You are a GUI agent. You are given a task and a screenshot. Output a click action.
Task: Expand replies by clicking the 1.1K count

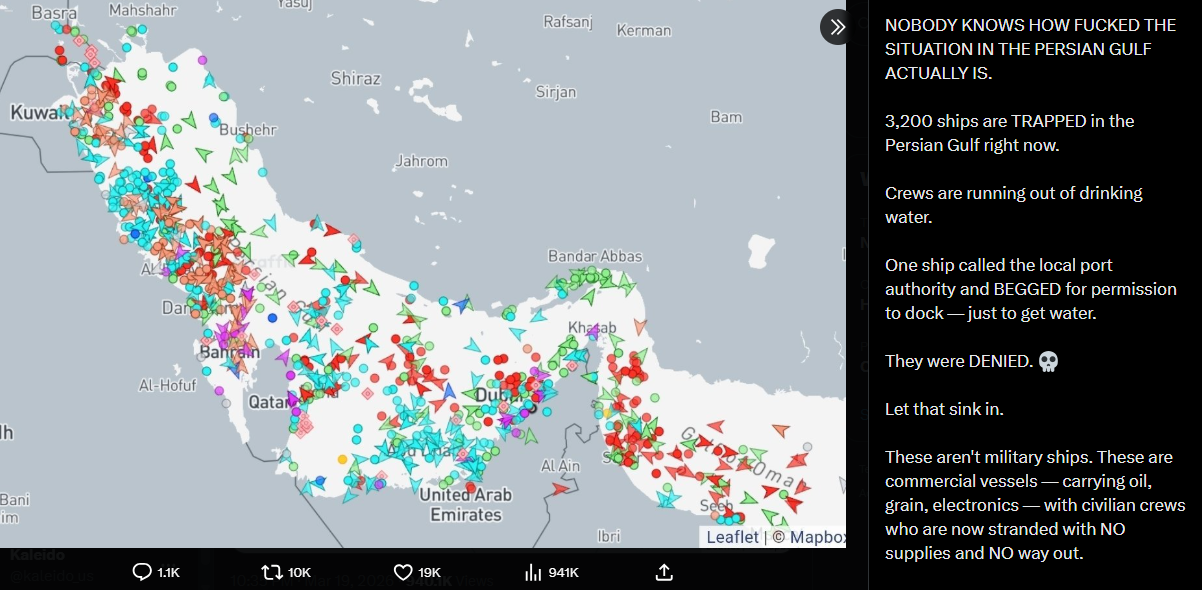(168, 570)
